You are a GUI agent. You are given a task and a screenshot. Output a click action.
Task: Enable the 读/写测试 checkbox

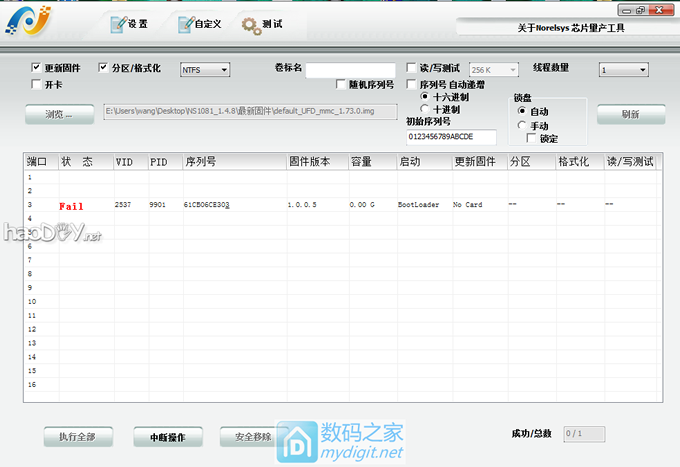tap(412, 68)
